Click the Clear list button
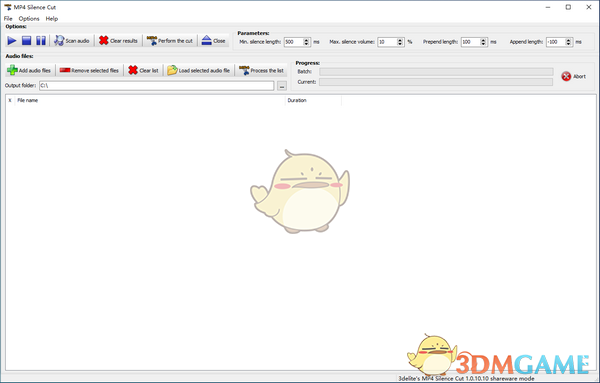Viewport: 600px width, 383px height. [143, 70]
